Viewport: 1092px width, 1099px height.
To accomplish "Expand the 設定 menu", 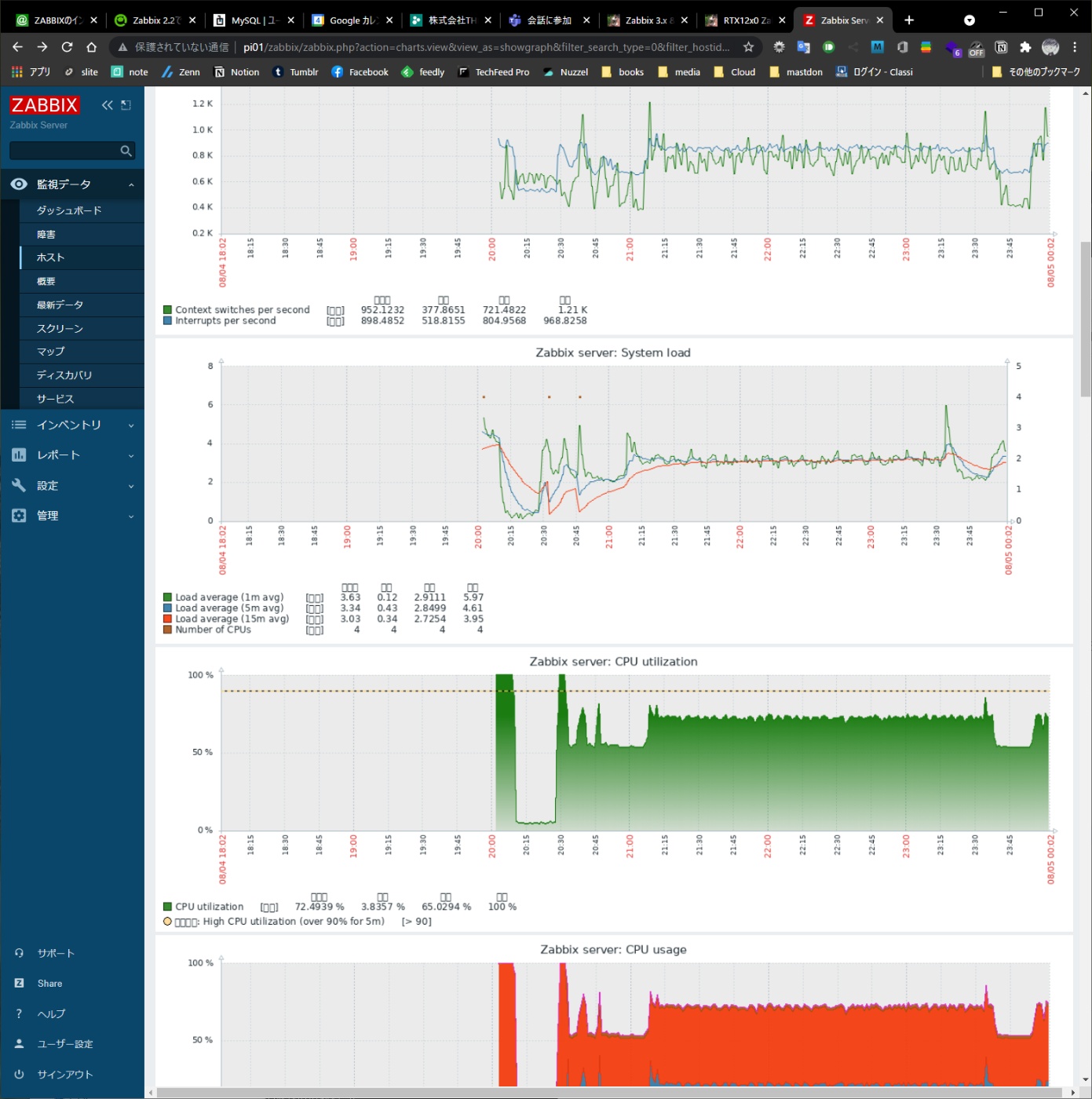I will [x=72, y=486].
